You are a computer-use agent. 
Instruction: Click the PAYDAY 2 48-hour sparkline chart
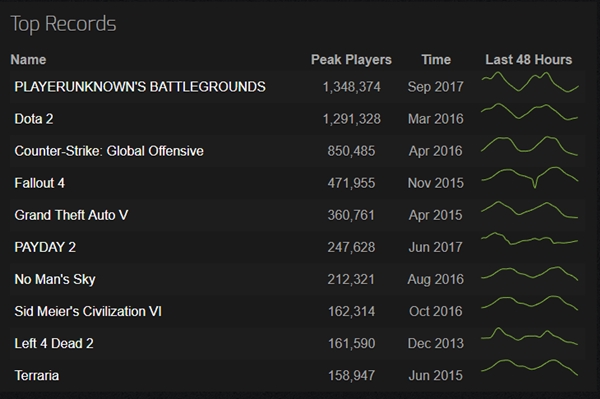coord(530,239)
